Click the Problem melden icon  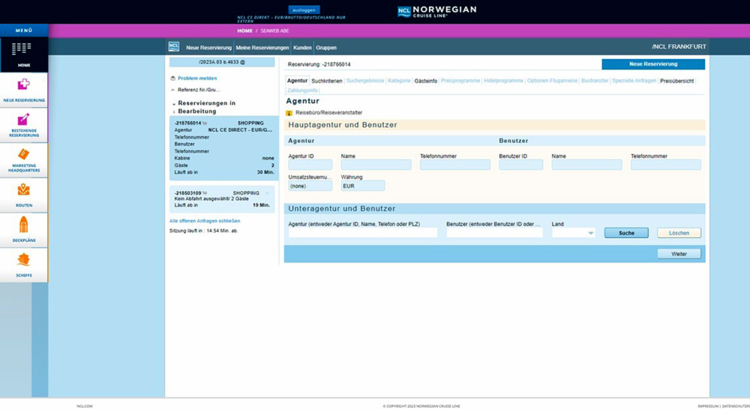[173, 78]
